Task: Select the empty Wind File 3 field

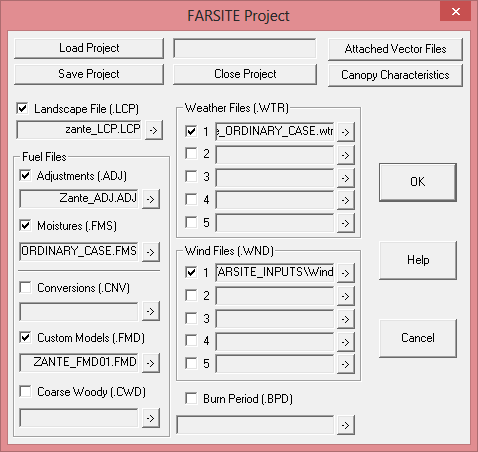Action: pyautogui.click(x=275, y=319)
